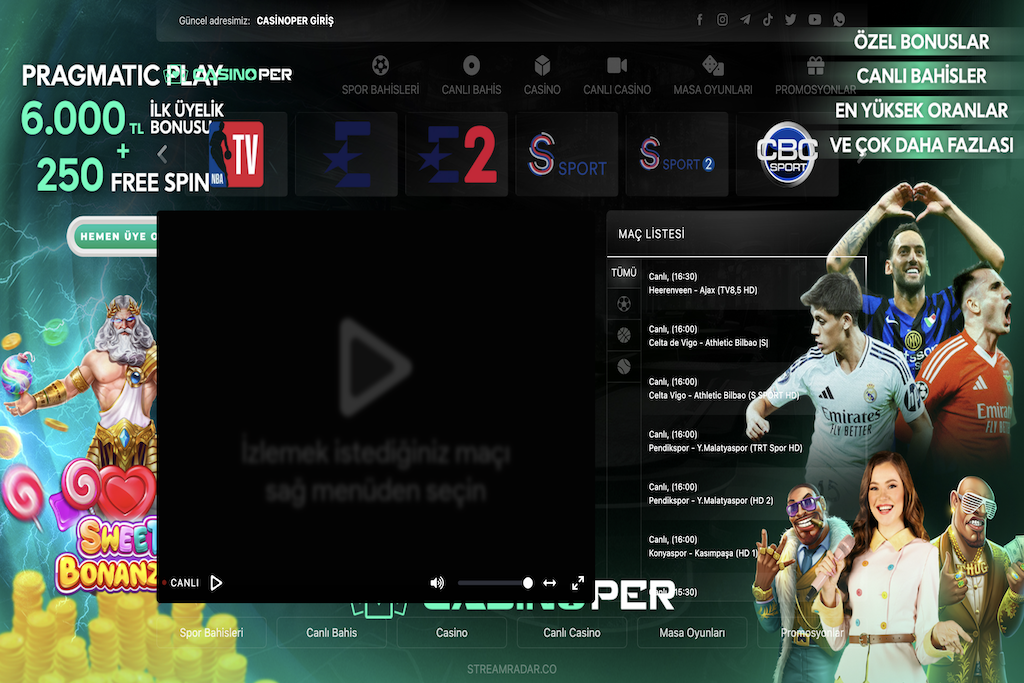Image resolution: width=1024 pixels, height=683 pixels.
Task: Filter match list by football icon
Action: (x=624, y=304)
